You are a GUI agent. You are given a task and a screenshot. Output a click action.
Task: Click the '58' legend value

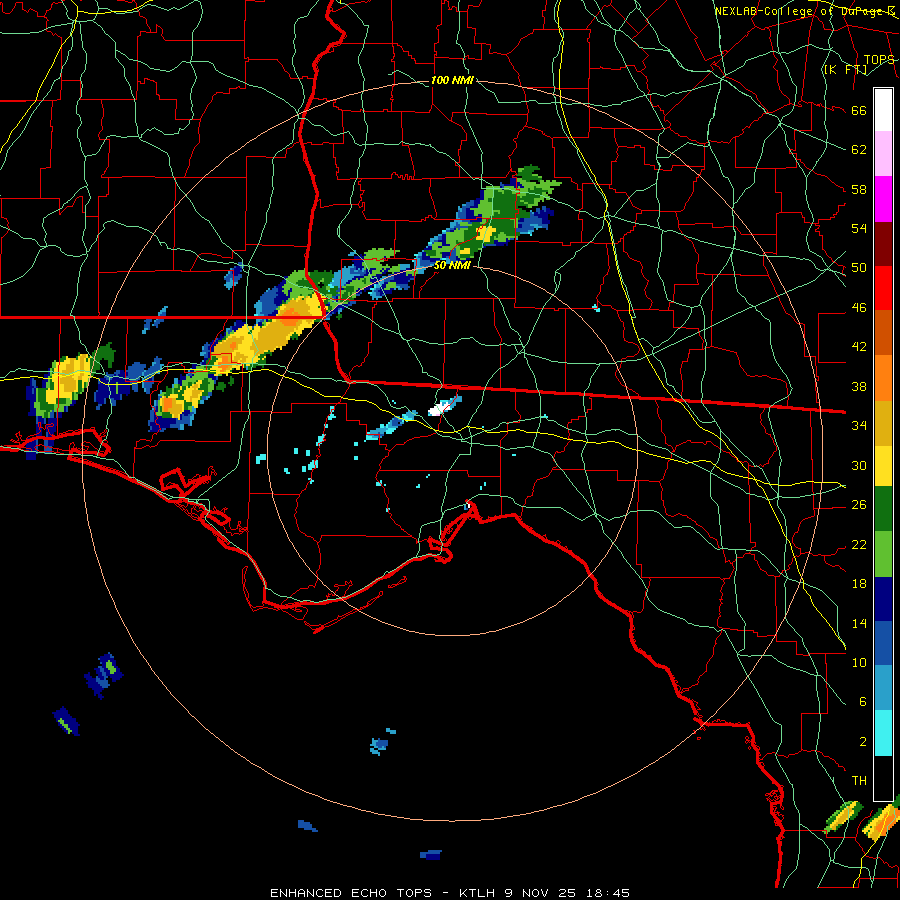point(859,189)
